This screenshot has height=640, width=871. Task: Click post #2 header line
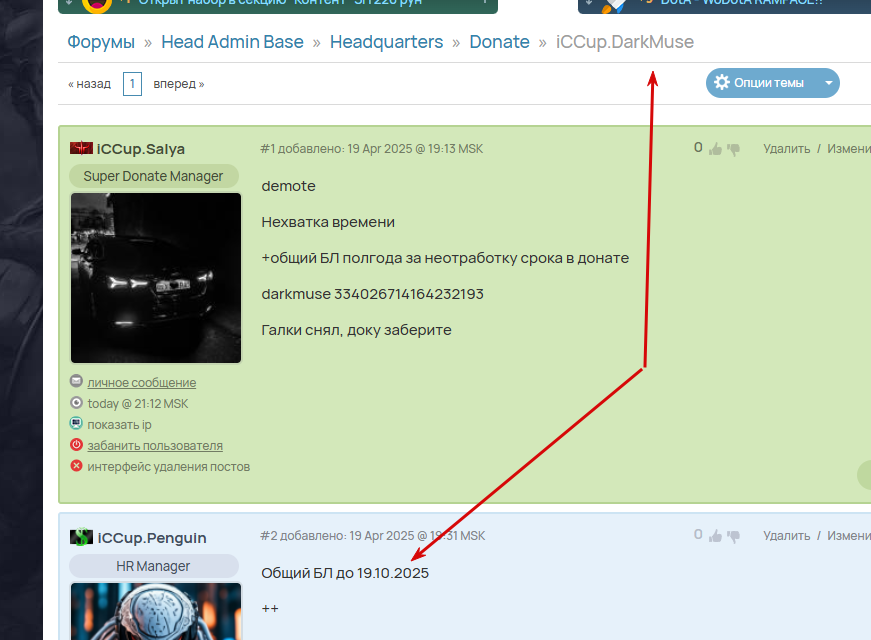[x=373, y=536]
